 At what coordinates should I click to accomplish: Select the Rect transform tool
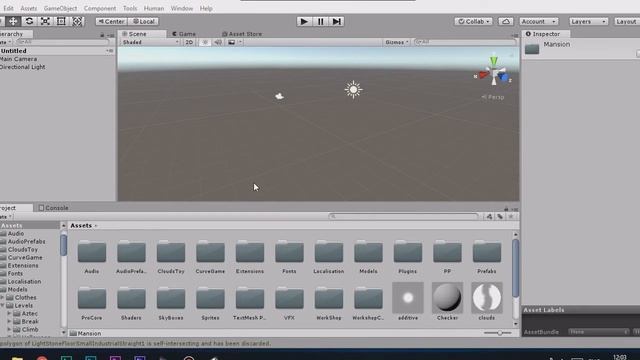coord(61,21)
